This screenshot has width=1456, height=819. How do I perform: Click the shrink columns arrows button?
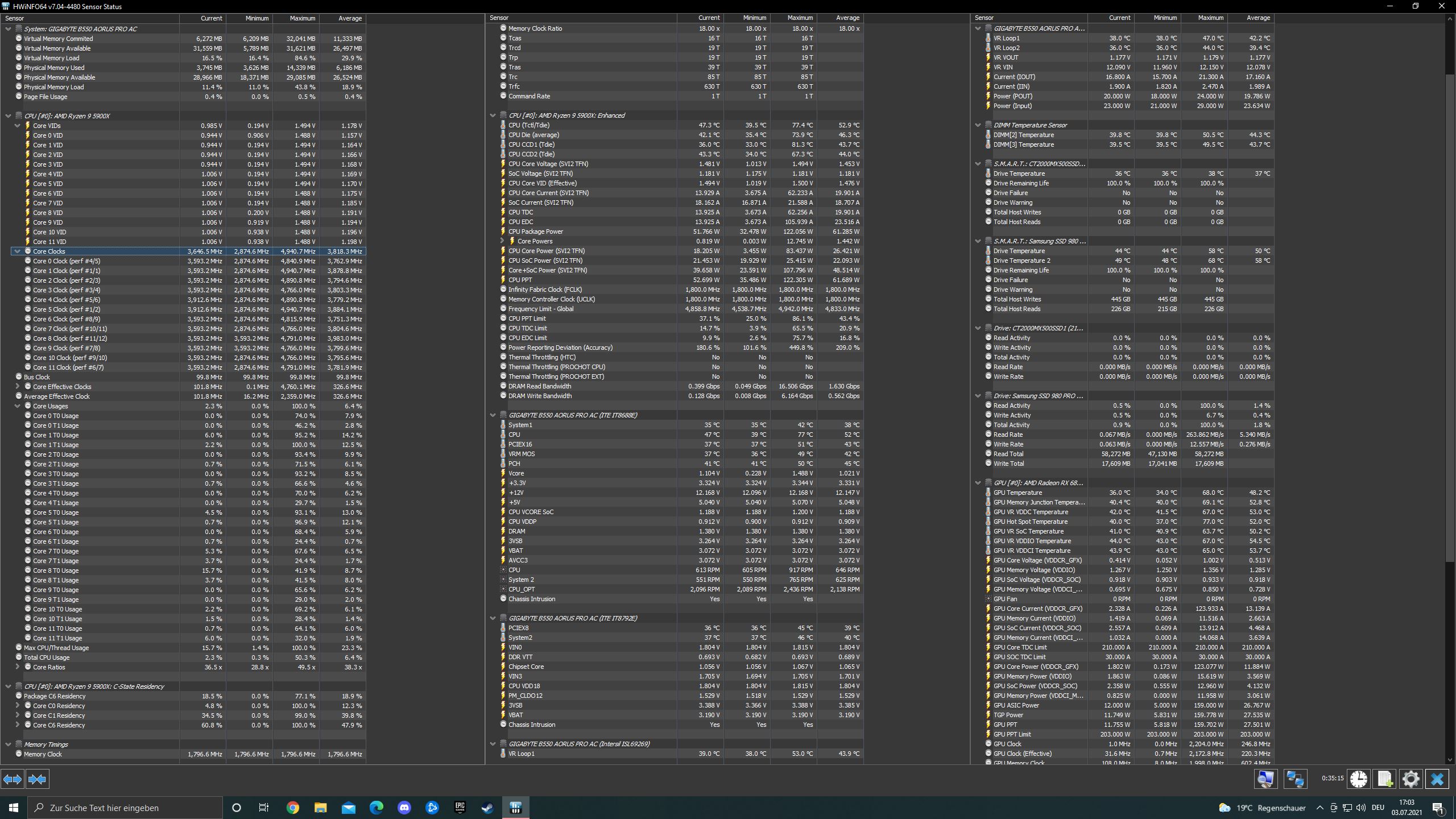click(x=38, y=779)
